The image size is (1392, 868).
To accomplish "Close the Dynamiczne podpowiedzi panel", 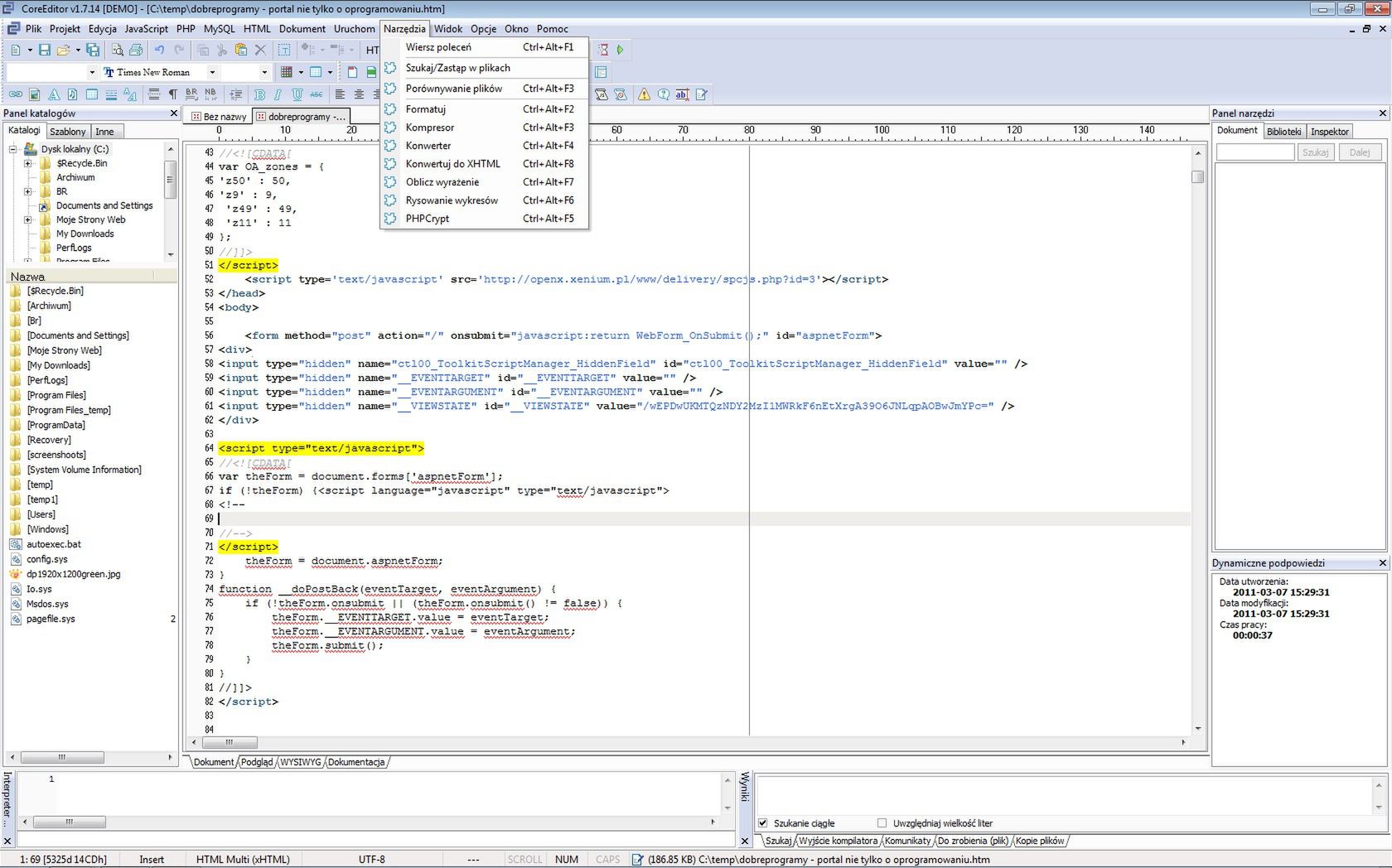I will 1382,563.
